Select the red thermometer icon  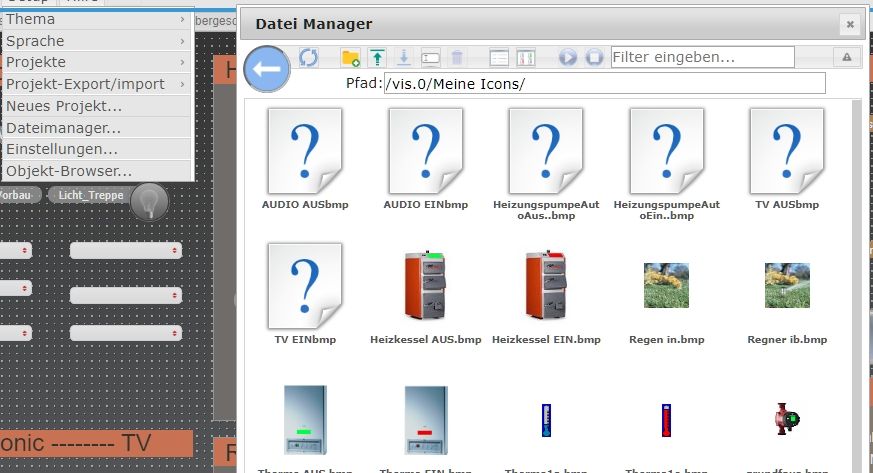coord(666,420)
